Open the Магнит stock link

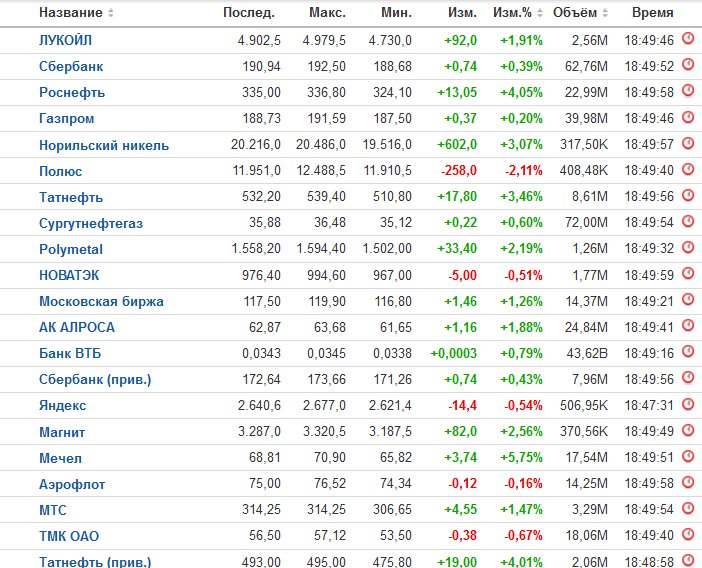click(x=62, y=432)
